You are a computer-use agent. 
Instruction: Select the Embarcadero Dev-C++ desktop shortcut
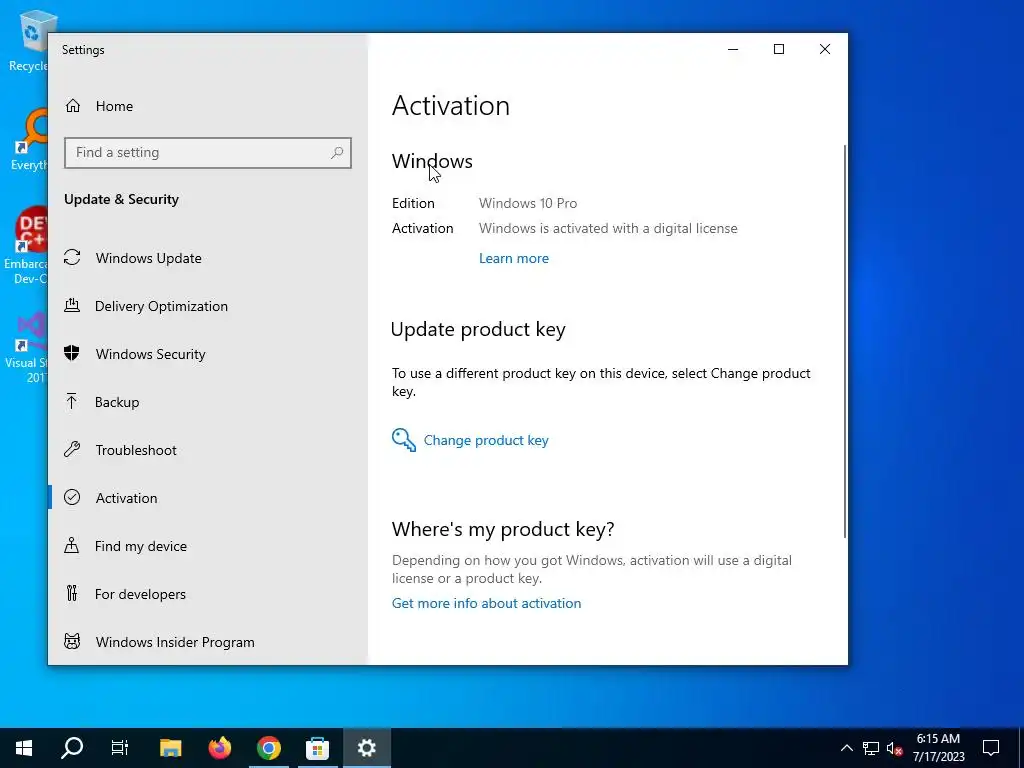[x=26, y=246]
